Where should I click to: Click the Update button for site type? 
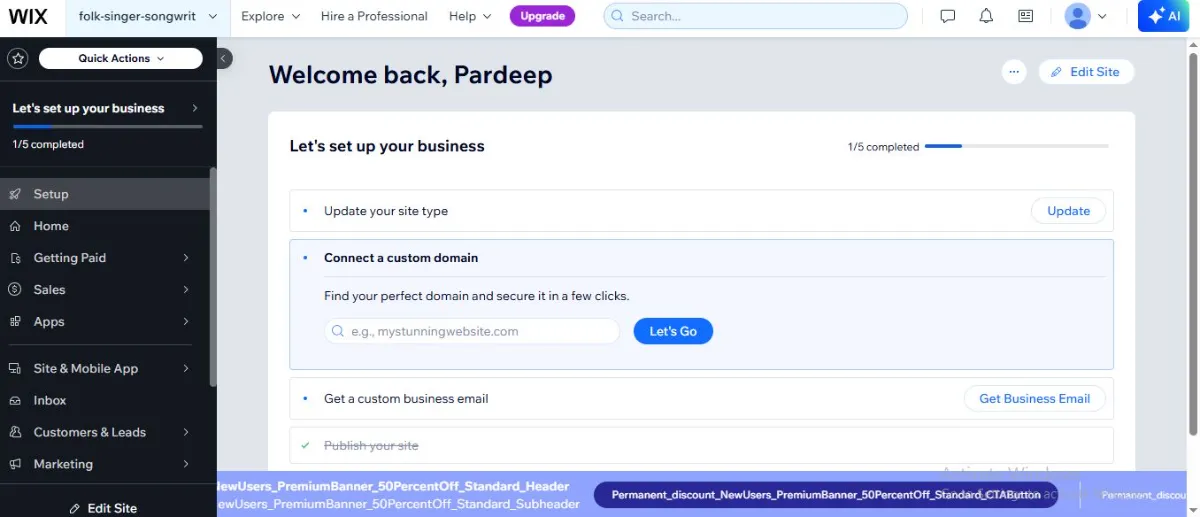1068,211
